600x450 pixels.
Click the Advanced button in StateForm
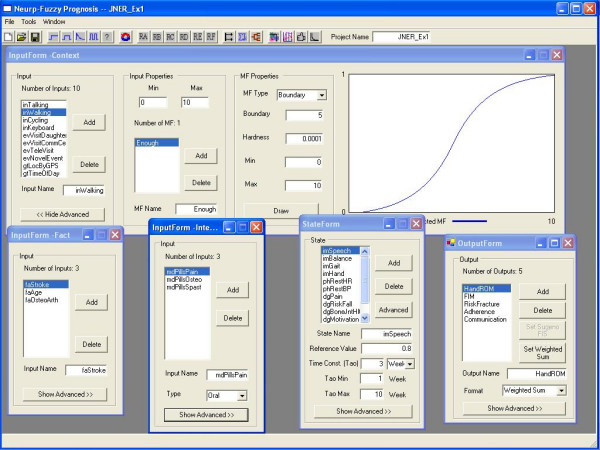393,310
